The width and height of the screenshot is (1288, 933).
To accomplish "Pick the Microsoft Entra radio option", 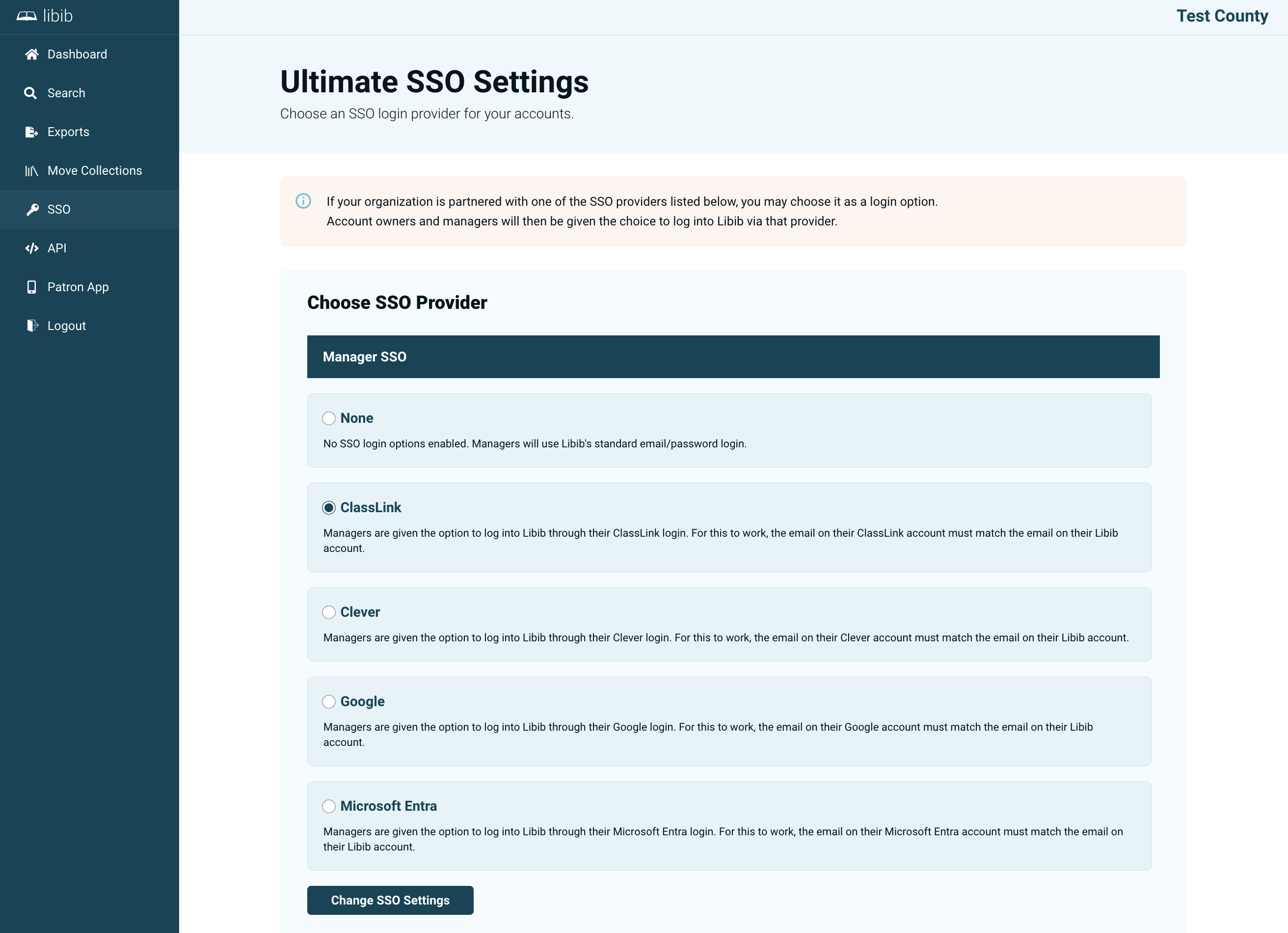I will pyautogui.click(x=329, y=806).
